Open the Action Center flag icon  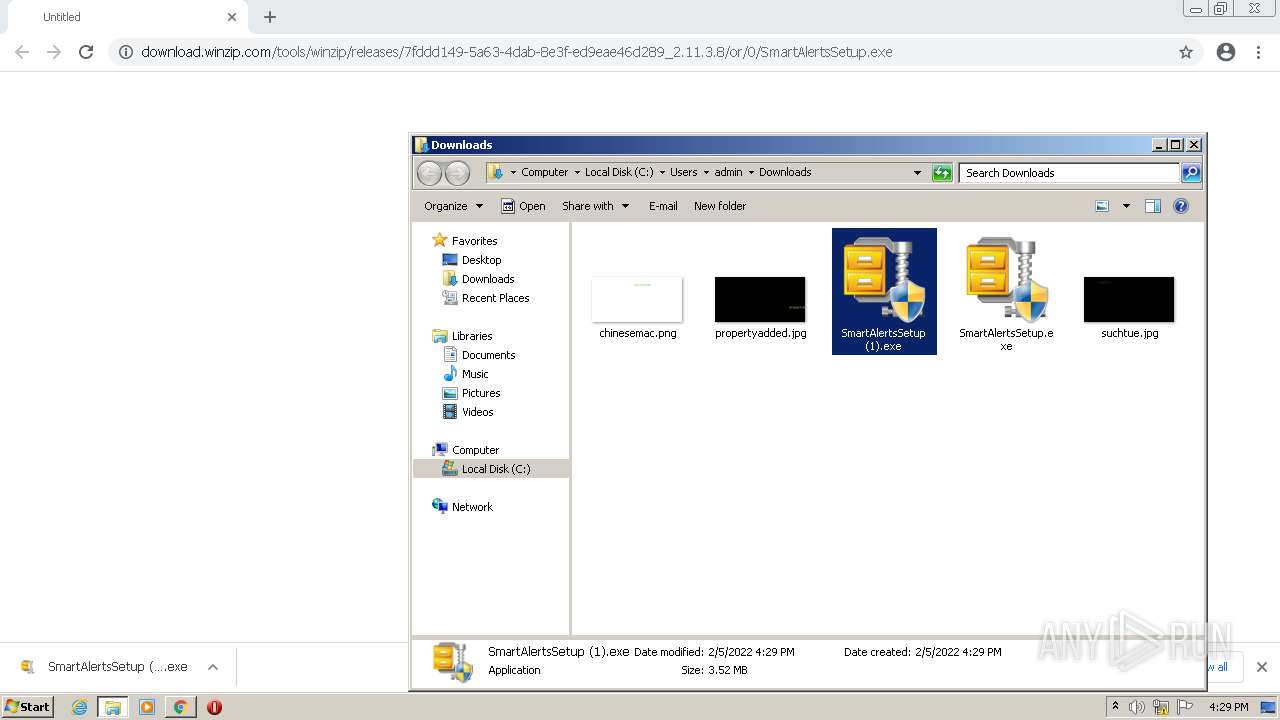coord(1185,707)
